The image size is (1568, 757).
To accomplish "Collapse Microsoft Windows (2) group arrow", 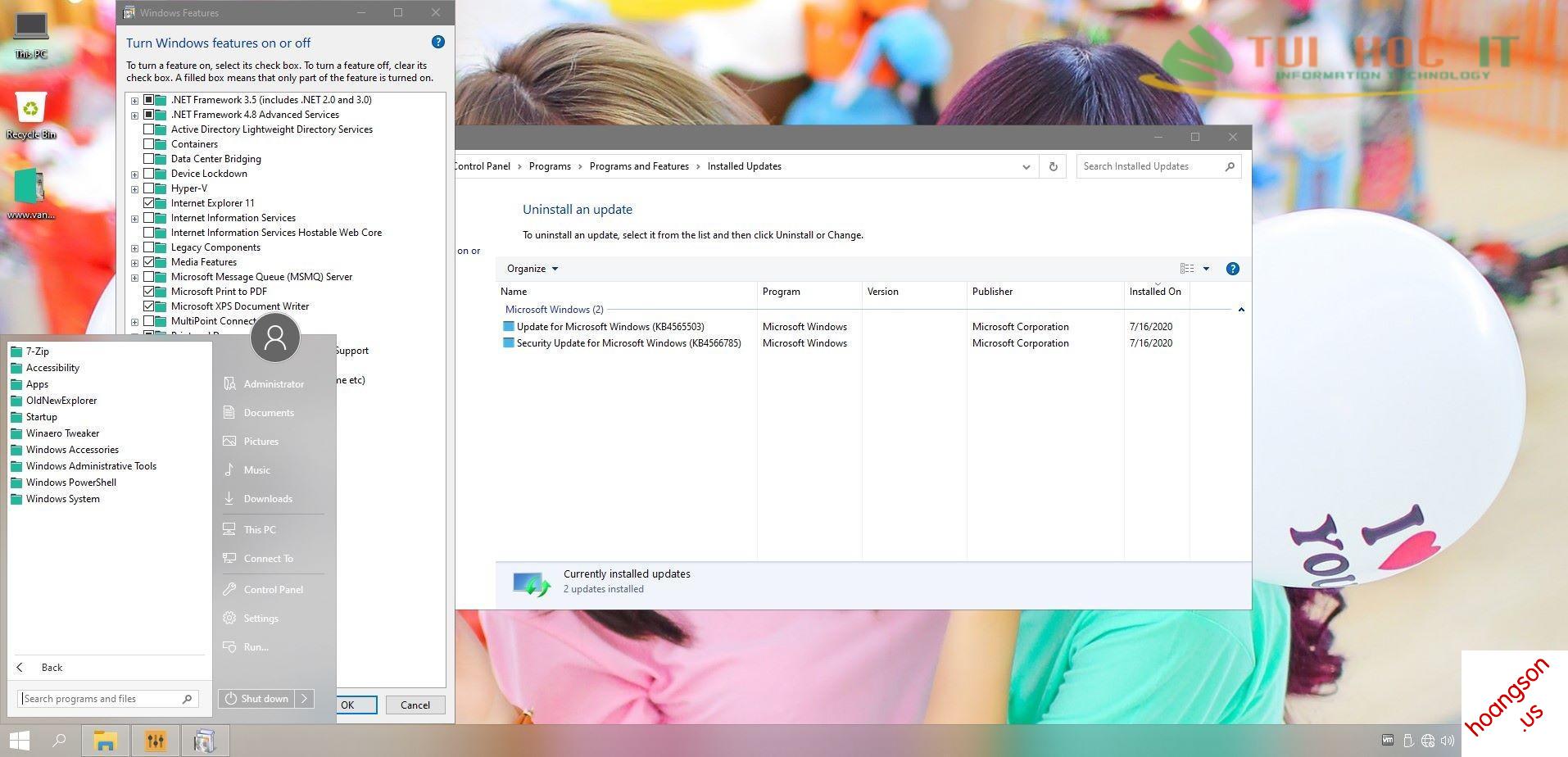I will (1241, 310).
